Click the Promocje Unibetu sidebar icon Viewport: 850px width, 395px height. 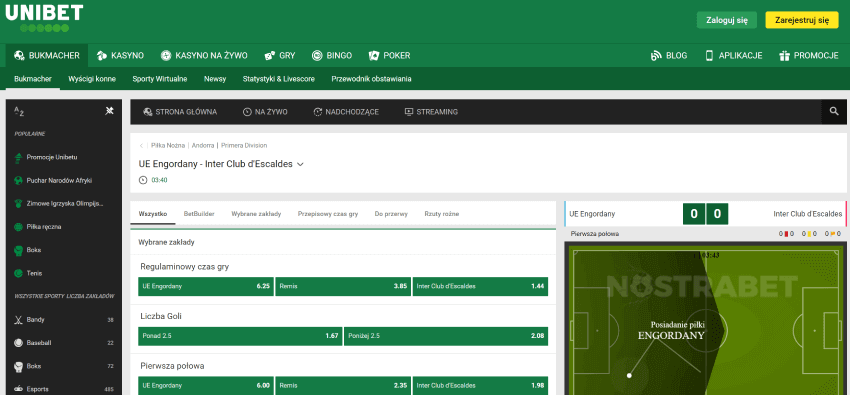click(x=18, y=157)
